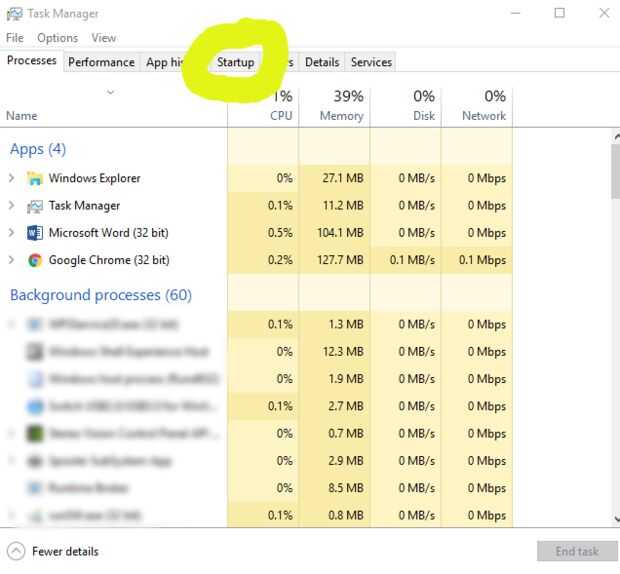Switch to the Startup tab

(x=236, y=62)
